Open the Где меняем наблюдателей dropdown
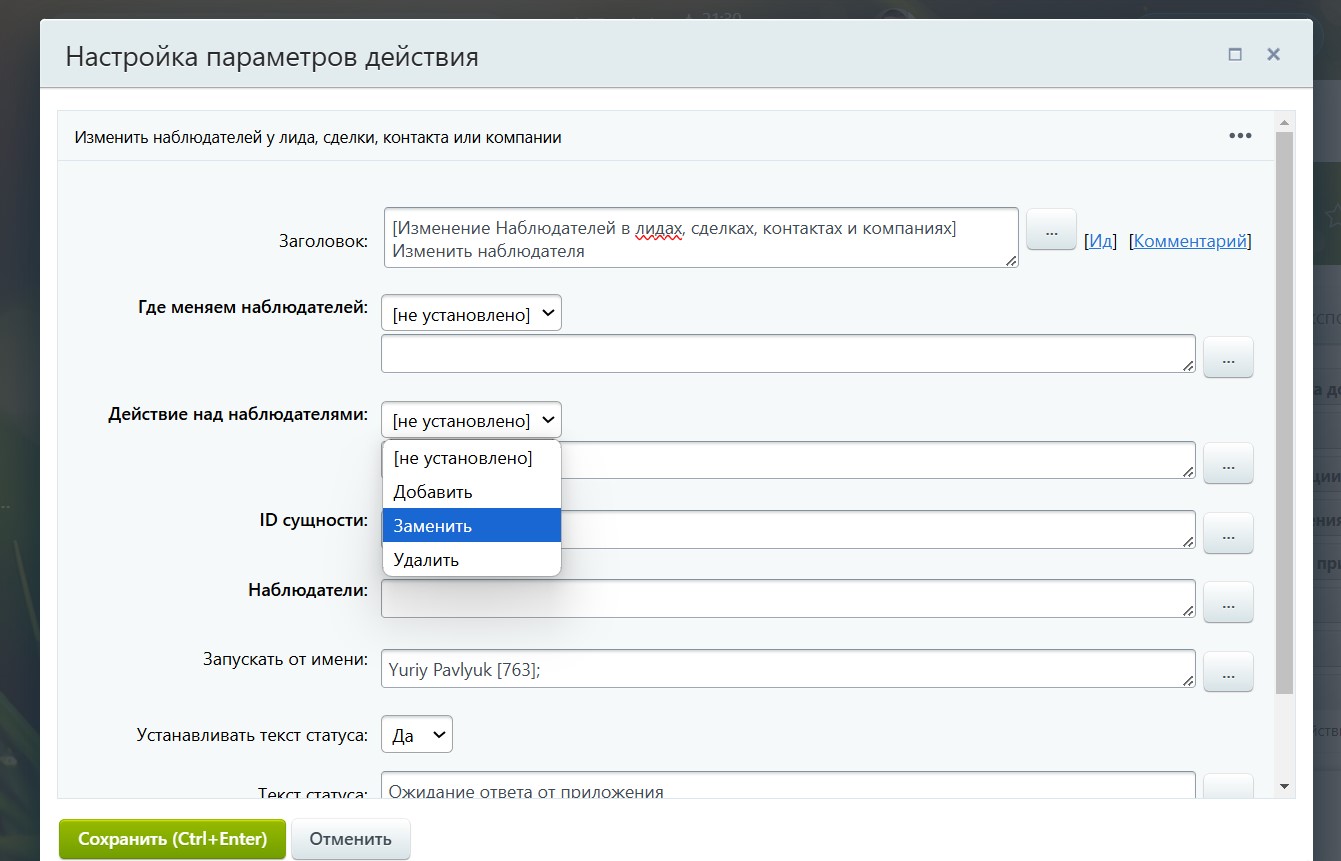The width and height of the screenshot is (1341, 861). (471, 314)
